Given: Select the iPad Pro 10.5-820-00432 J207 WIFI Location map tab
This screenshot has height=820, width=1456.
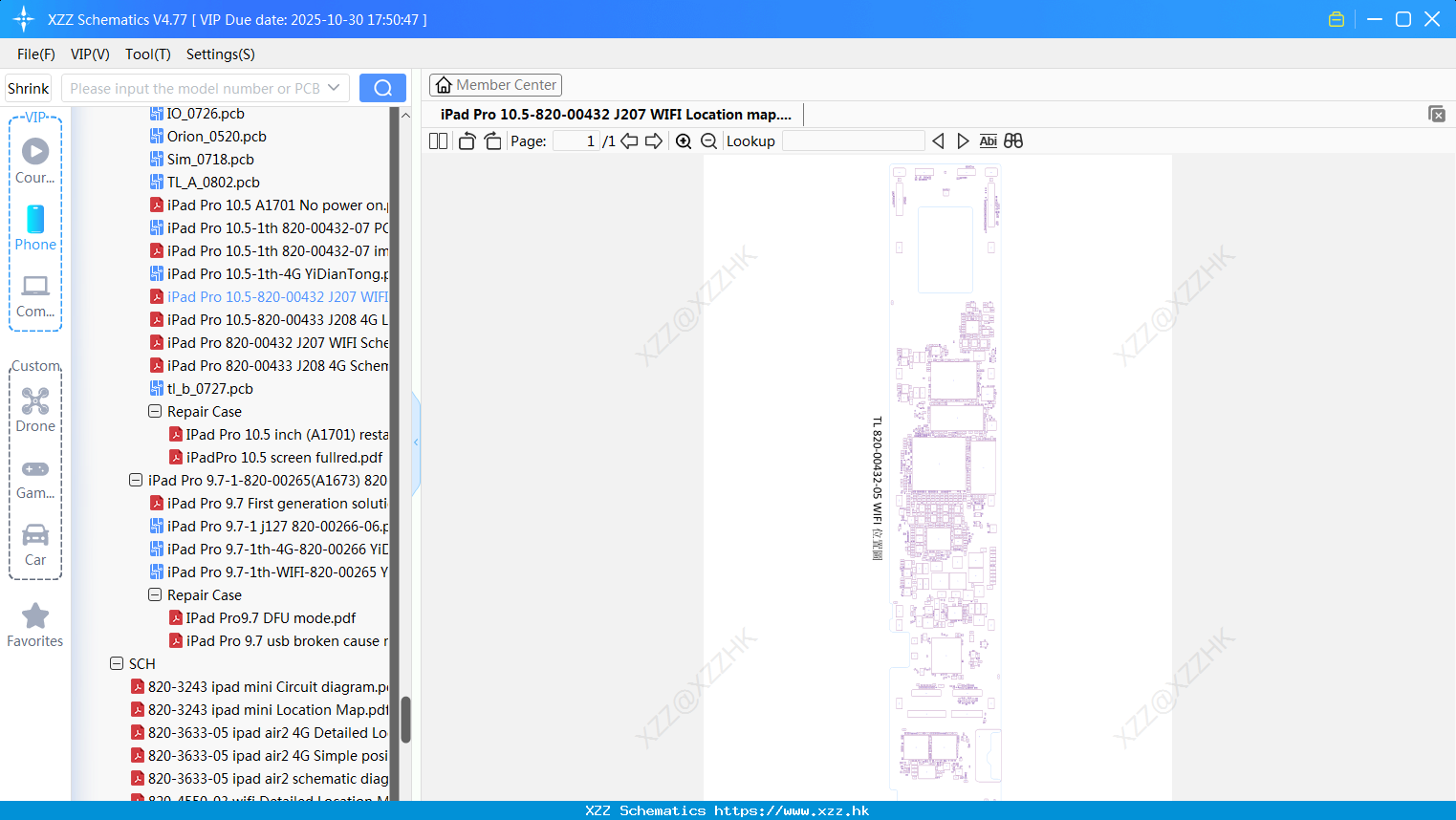Looking at the screenshot, I should (x=616, y=115).
